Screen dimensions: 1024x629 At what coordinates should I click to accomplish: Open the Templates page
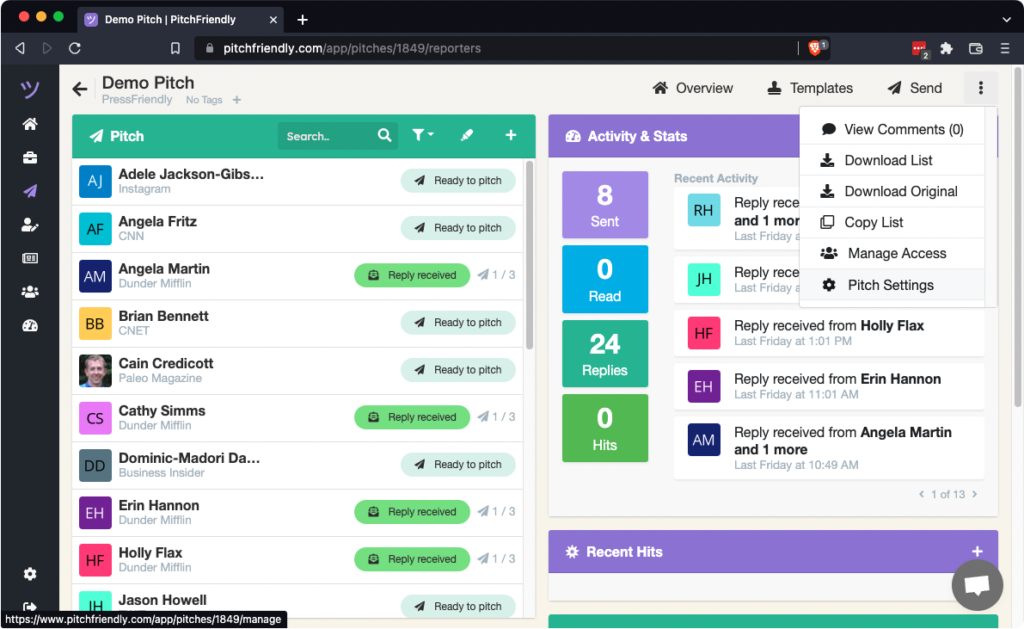[x=810, y=88]
